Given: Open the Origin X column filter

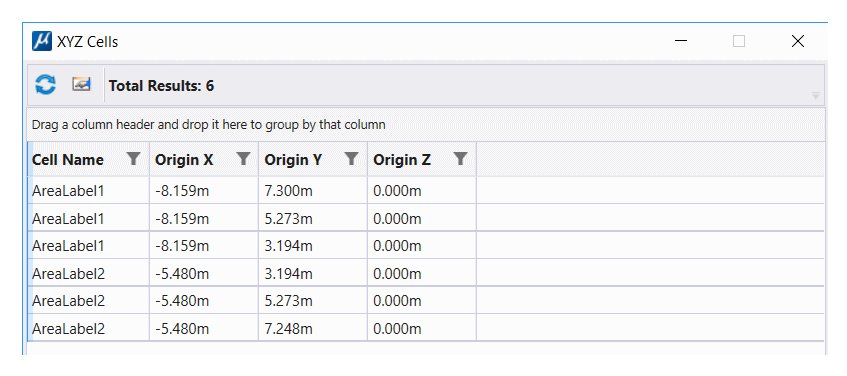Looking at the screenshot, I should tap(244, 158).
